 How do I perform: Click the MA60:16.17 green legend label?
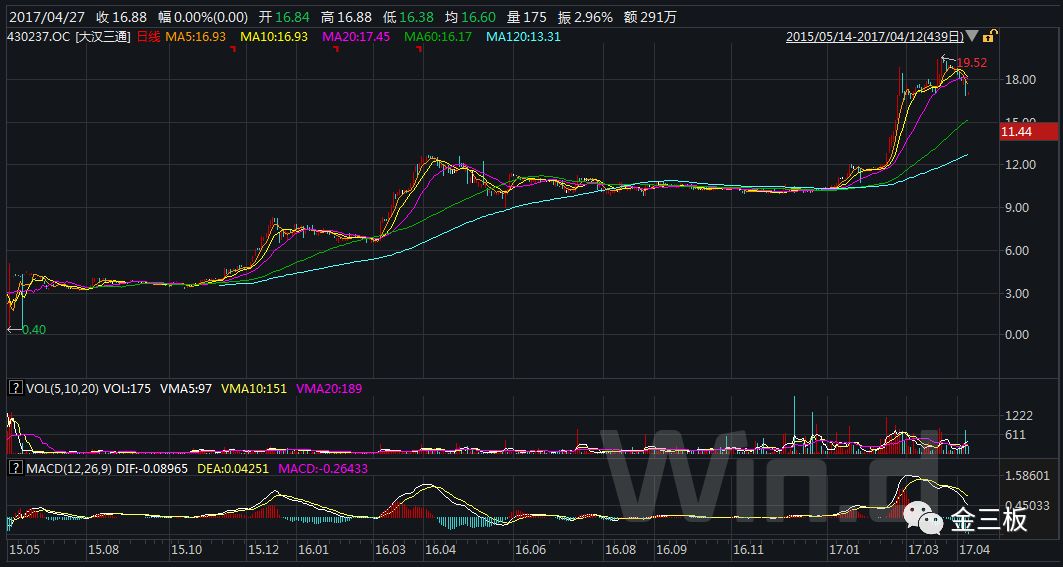pos(436,37)
